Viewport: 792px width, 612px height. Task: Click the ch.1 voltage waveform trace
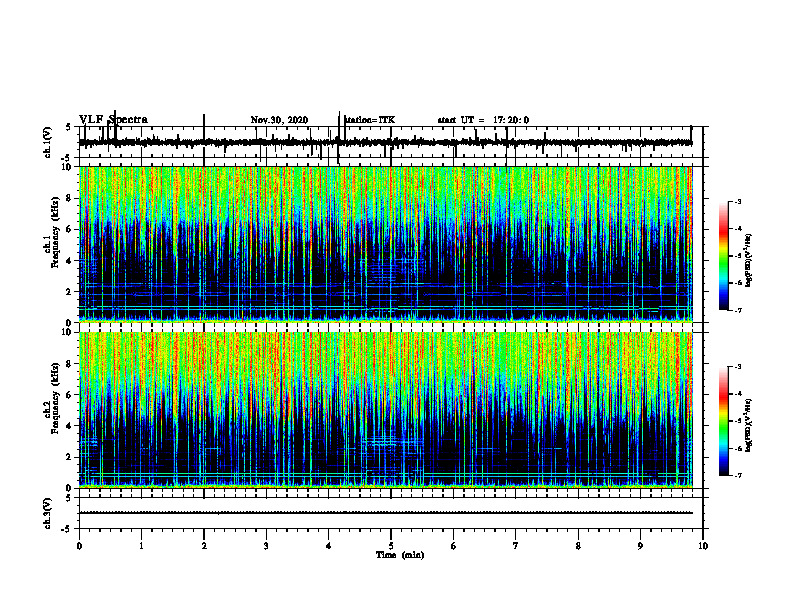[385, 142]
